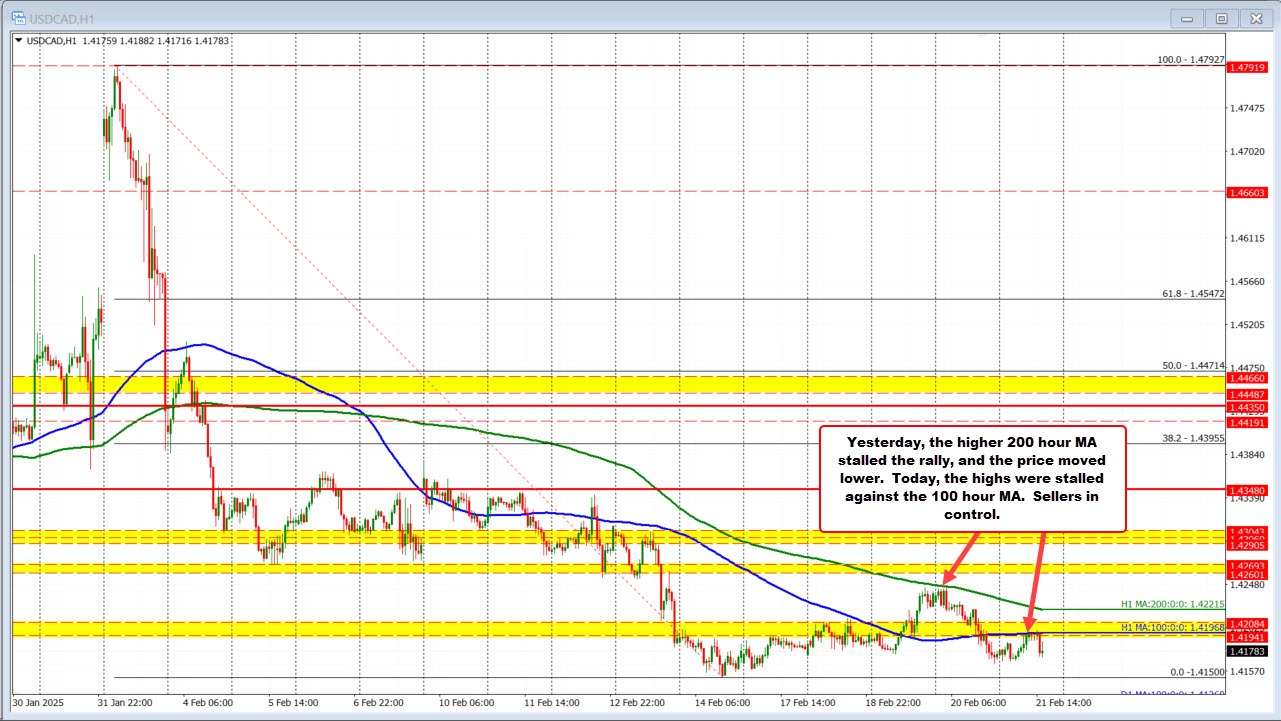Select the red arrow pointing at the green 200-hour MA
1281x721 pixels.
point(958,556)
